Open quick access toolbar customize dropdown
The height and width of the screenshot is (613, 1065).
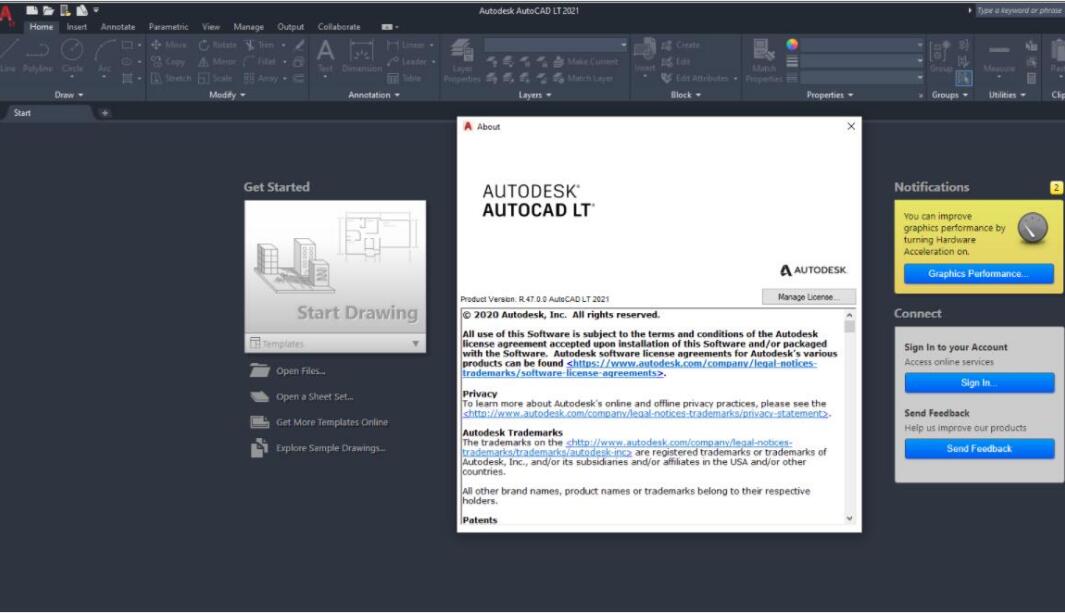pos(96,10)
